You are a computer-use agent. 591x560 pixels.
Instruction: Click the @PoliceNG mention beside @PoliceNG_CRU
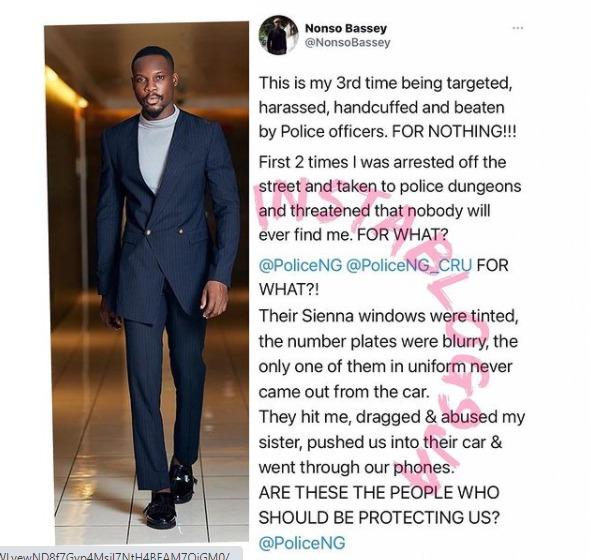pos(300,265)
